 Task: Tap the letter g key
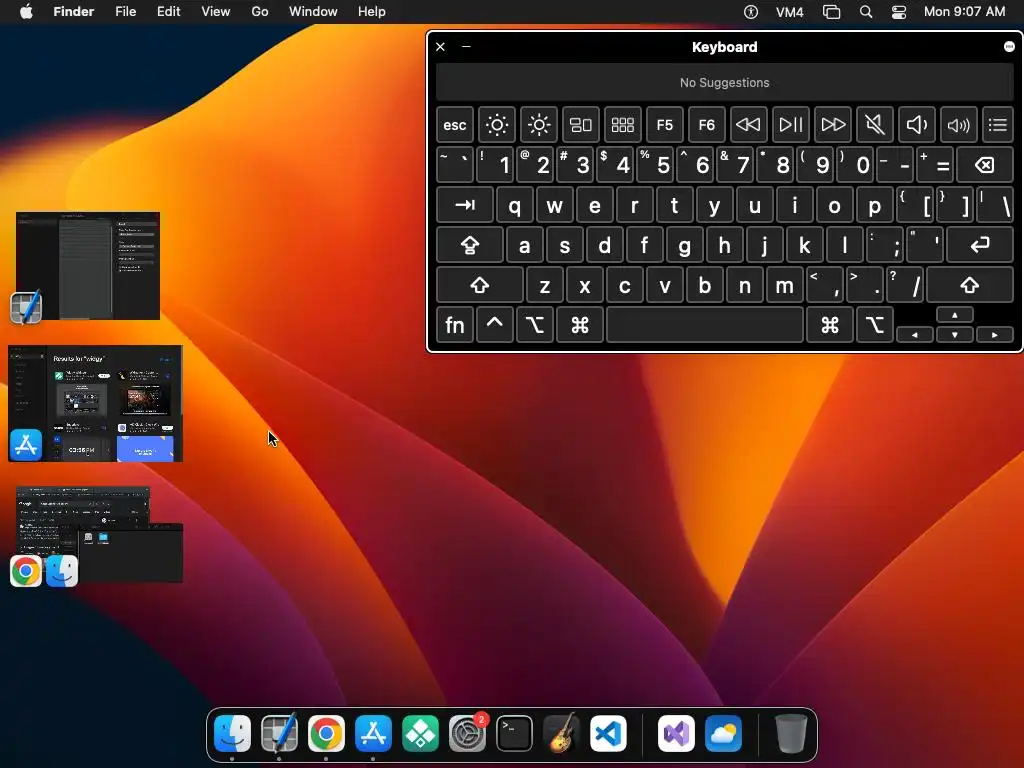[684, 245]
